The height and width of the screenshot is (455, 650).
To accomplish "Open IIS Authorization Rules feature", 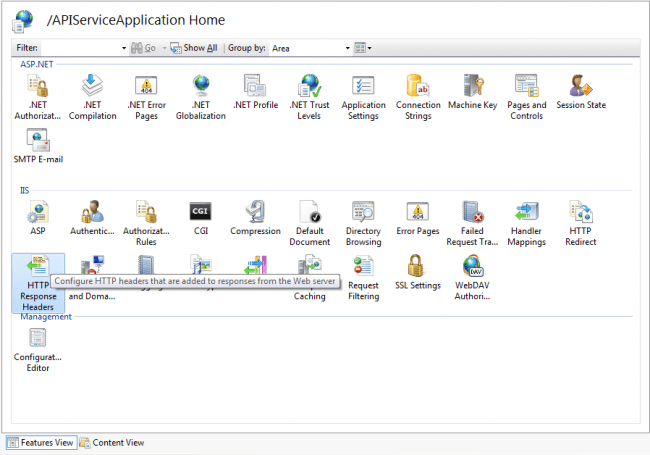I will coord(146,223).
